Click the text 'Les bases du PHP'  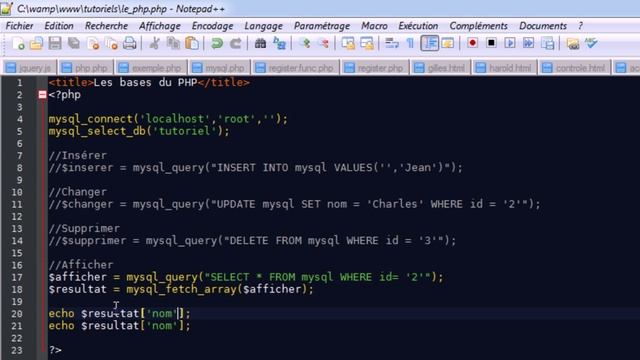145,82
